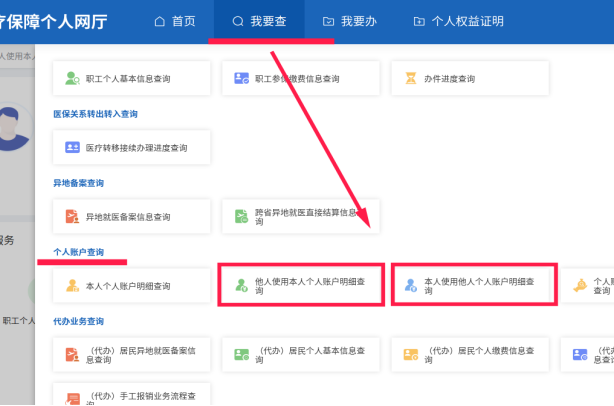Open the 个人权益证明 tab
This screenshot has height=406, width=614.
pos(457,21)
